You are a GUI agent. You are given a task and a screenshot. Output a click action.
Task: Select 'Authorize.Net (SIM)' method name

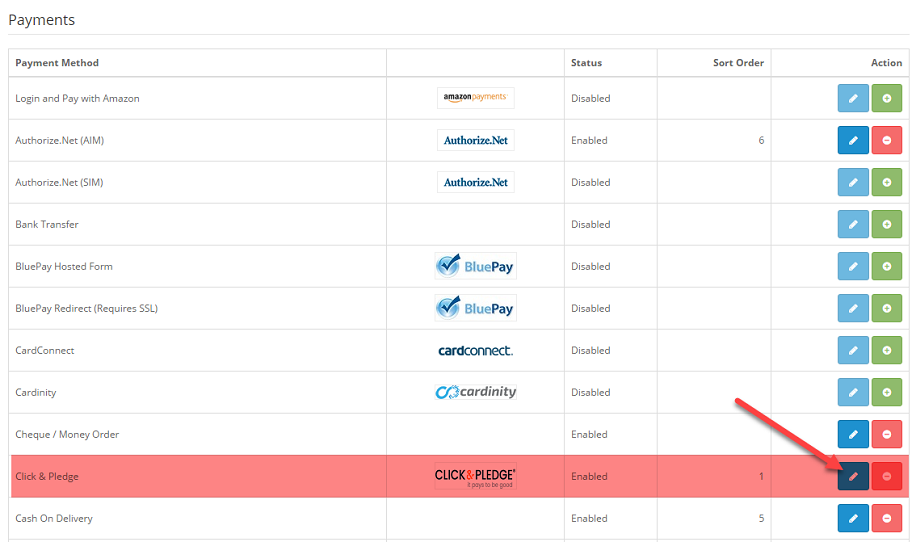tap(59, 182)
